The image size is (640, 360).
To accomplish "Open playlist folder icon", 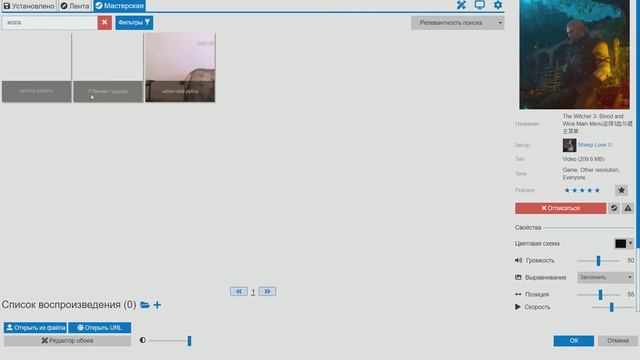I will pyautogui.click(x=145, y=305).
